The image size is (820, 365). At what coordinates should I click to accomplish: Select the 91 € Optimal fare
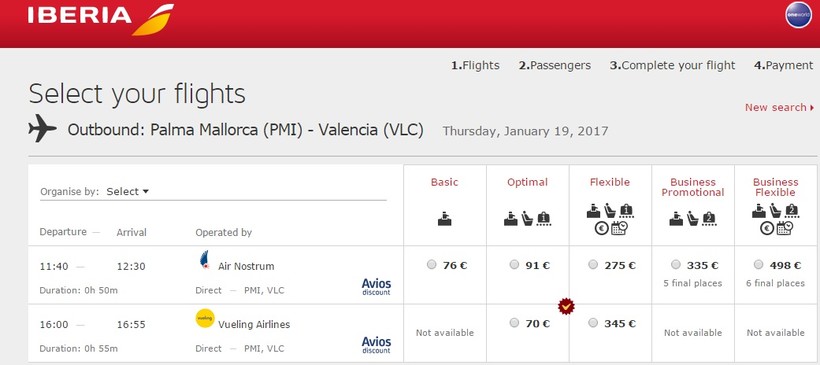[x=514, y=265]
